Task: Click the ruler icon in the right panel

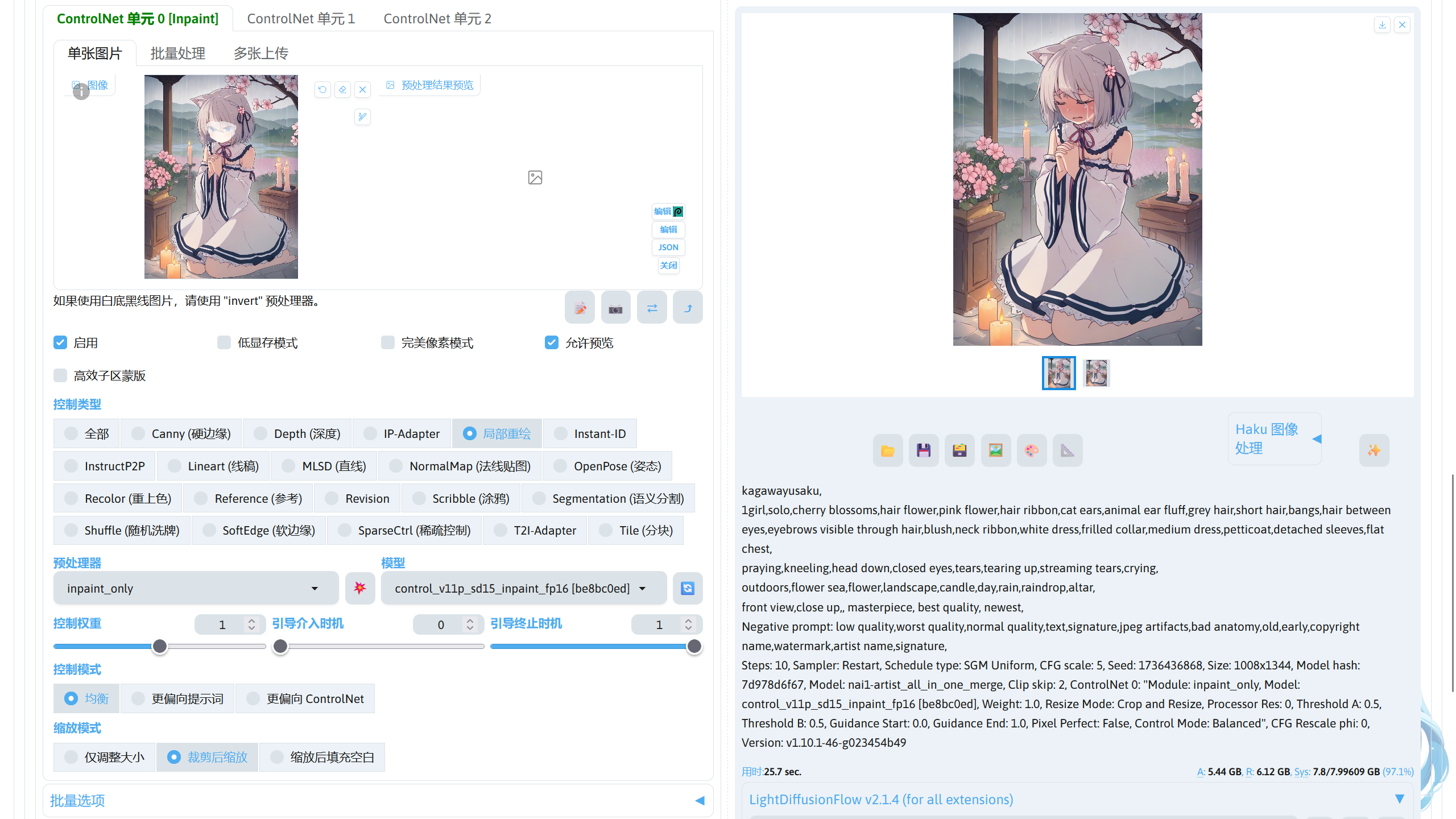Action: pyautogui.click(x=1068, y=450)
